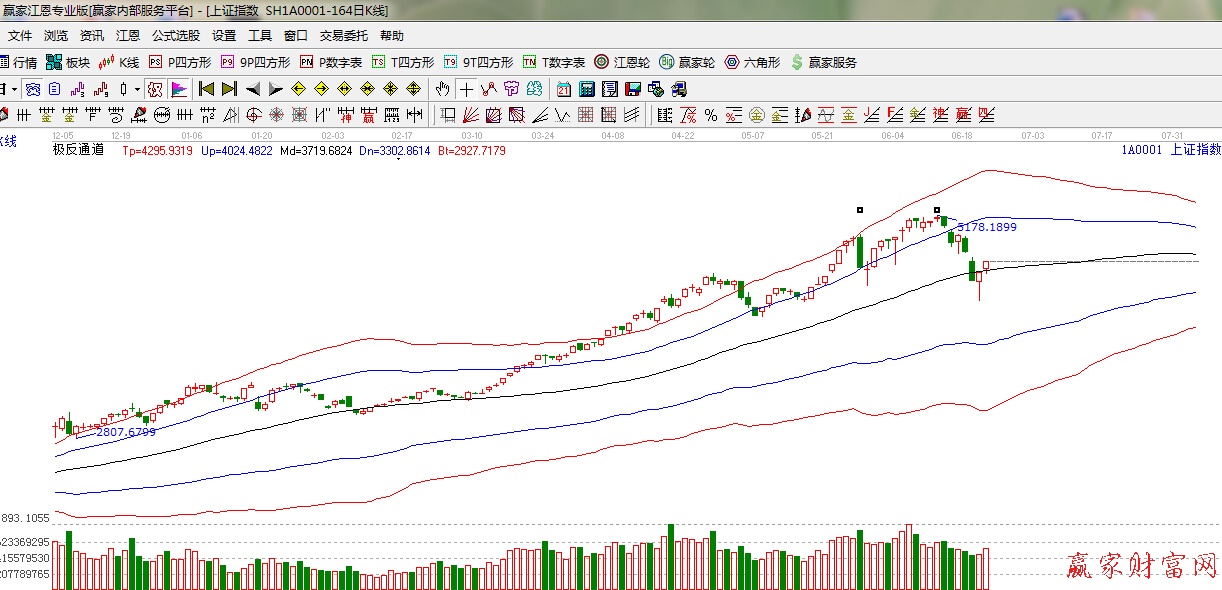This screenshot has height=590, width=1222.
Task: Open the 公式选股 menu
Action: (175, 35)
